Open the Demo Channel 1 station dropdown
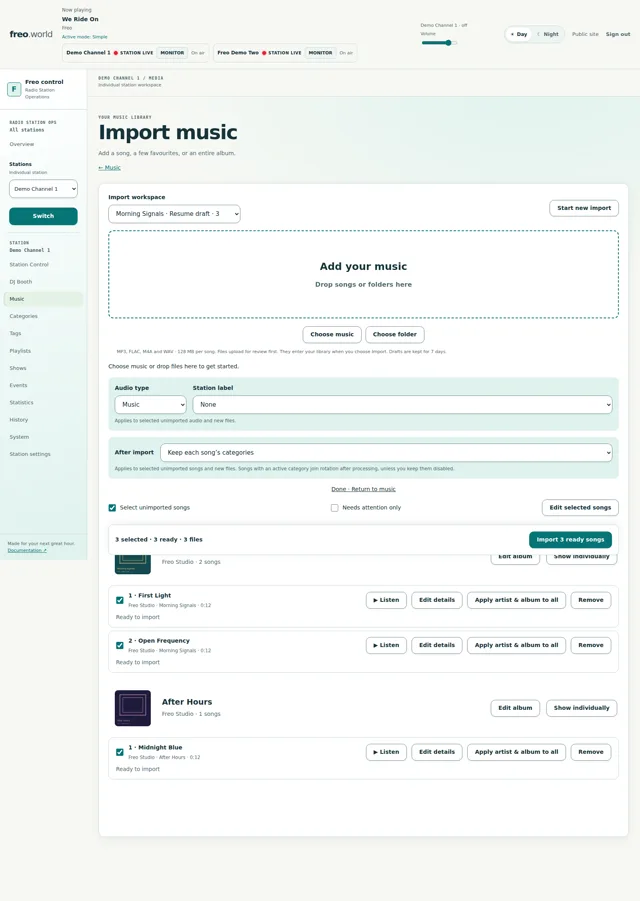This screenshot has height=901, width=640. click(x=43, y=188)
